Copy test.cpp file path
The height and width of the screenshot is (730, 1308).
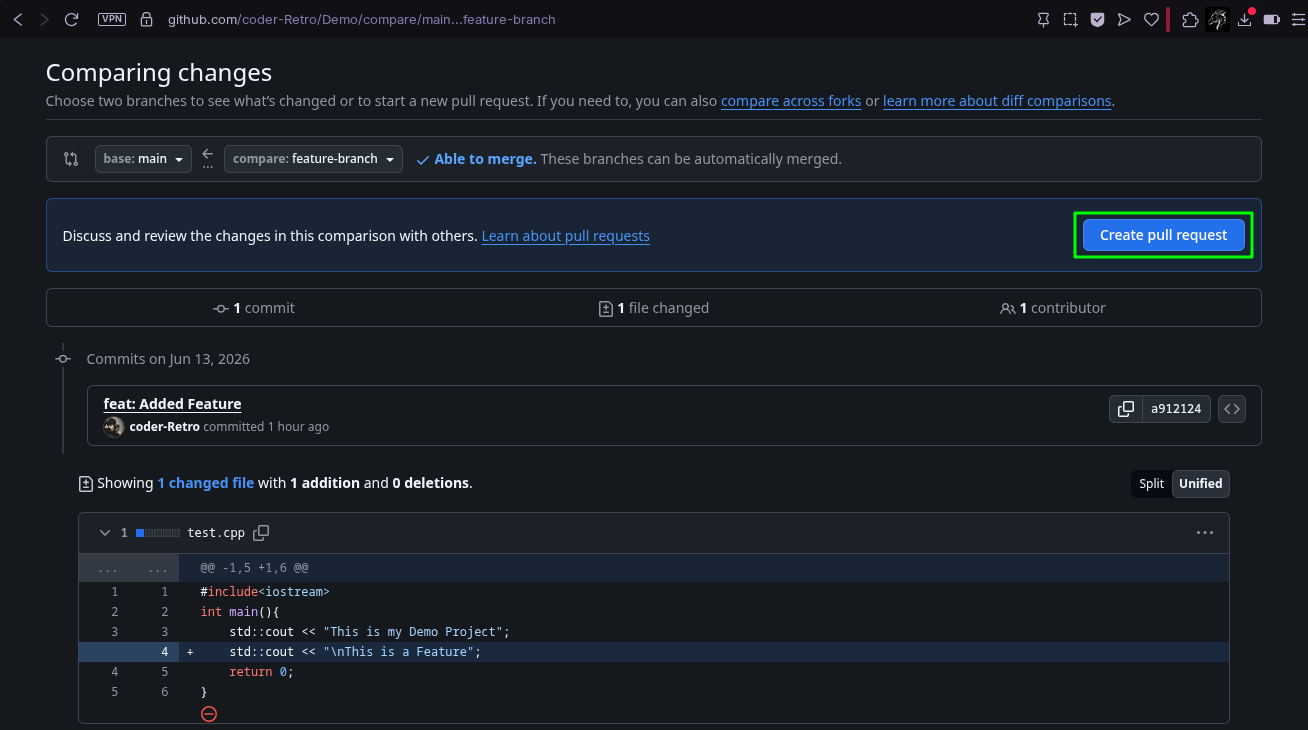click(x=261, y=533)
